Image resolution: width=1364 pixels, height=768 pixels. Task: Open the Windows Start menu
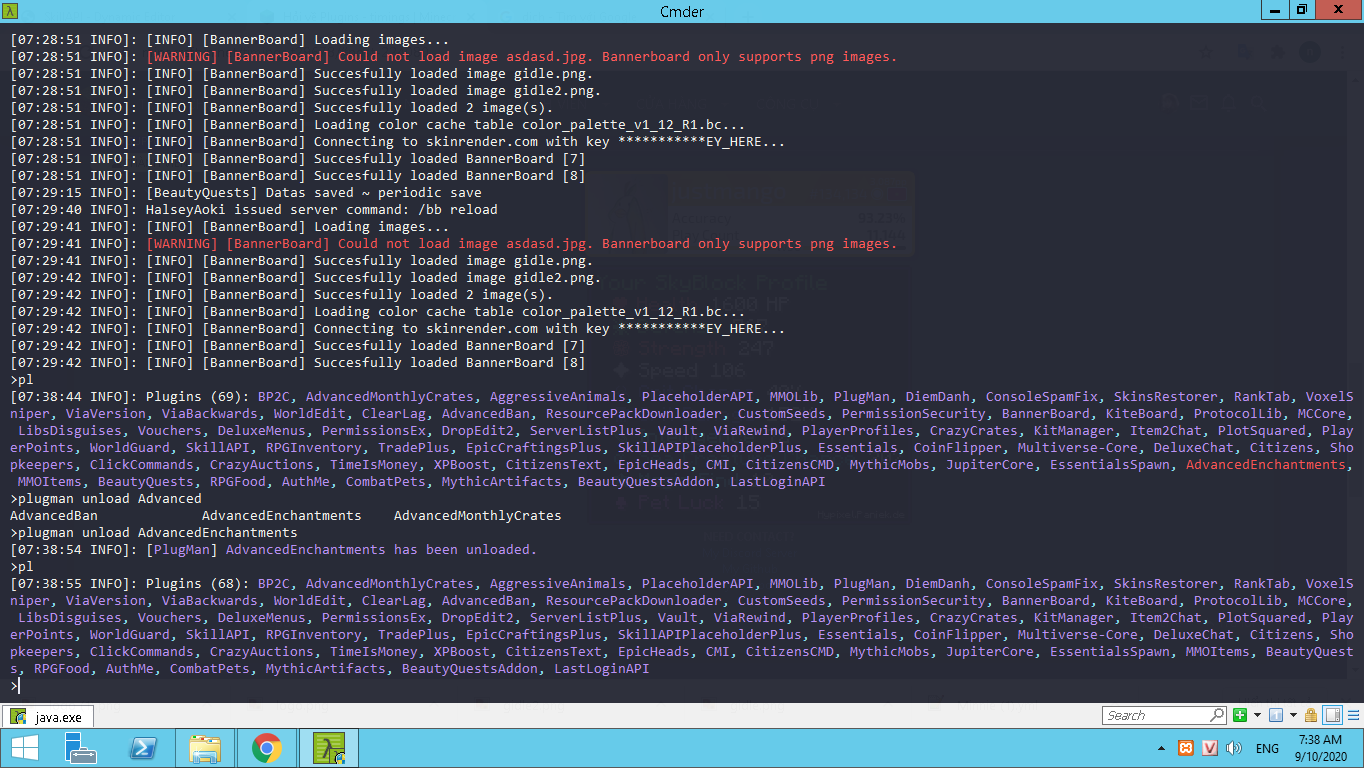[x=24, y=748]
